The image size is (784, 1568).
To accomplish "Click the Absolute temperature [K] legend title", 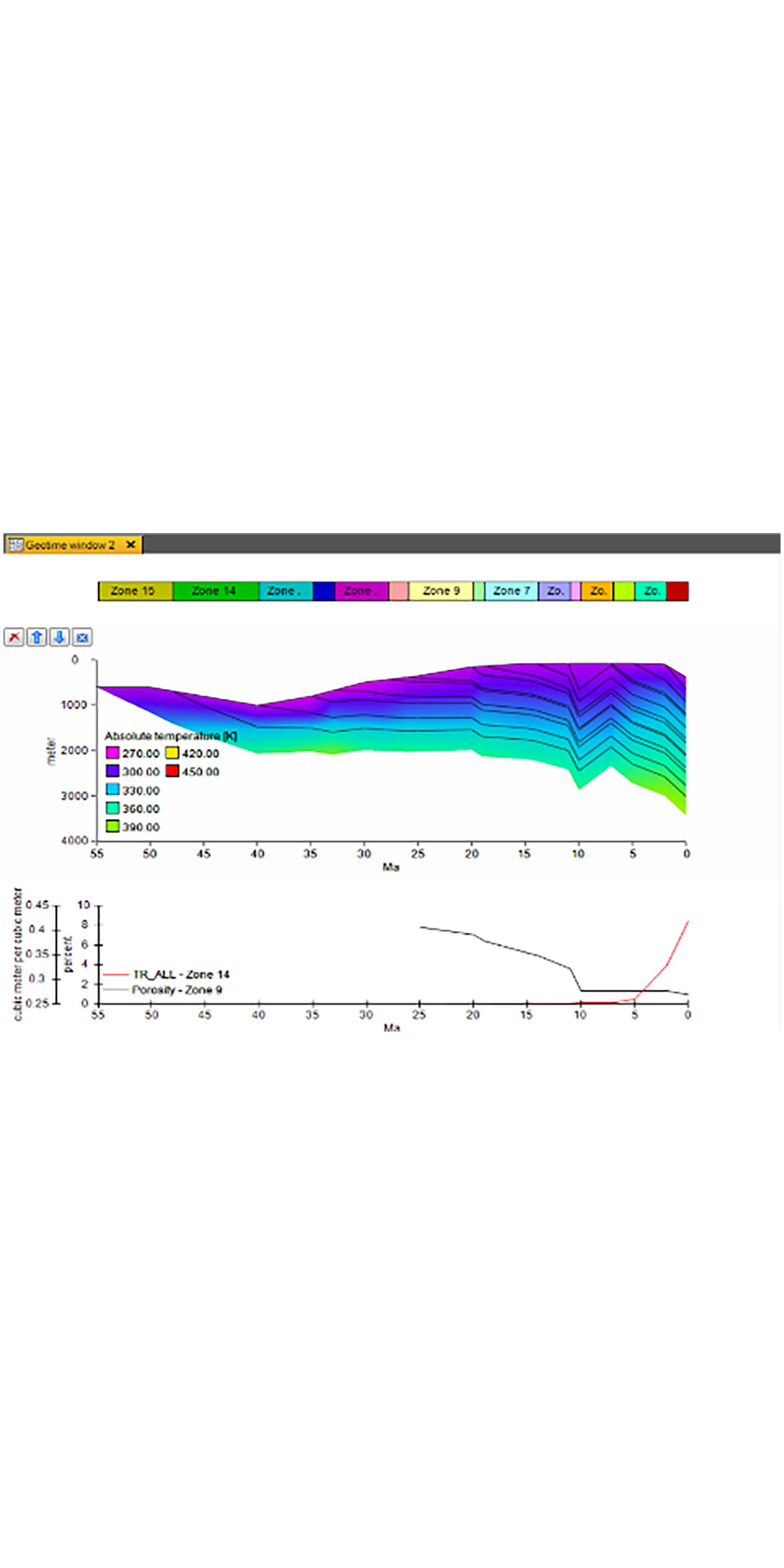I will tap(171, 736).
